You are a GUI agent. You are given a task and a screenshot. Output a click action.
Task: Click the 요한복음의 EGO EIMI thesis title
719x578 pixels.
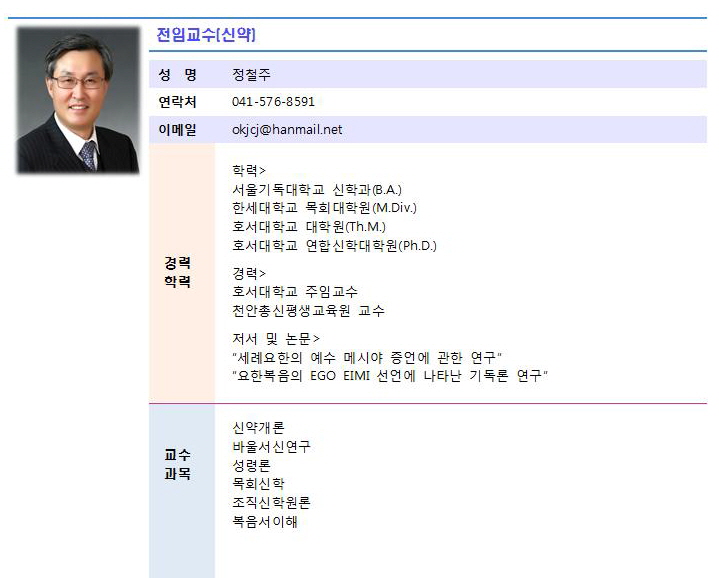[390, 376]
